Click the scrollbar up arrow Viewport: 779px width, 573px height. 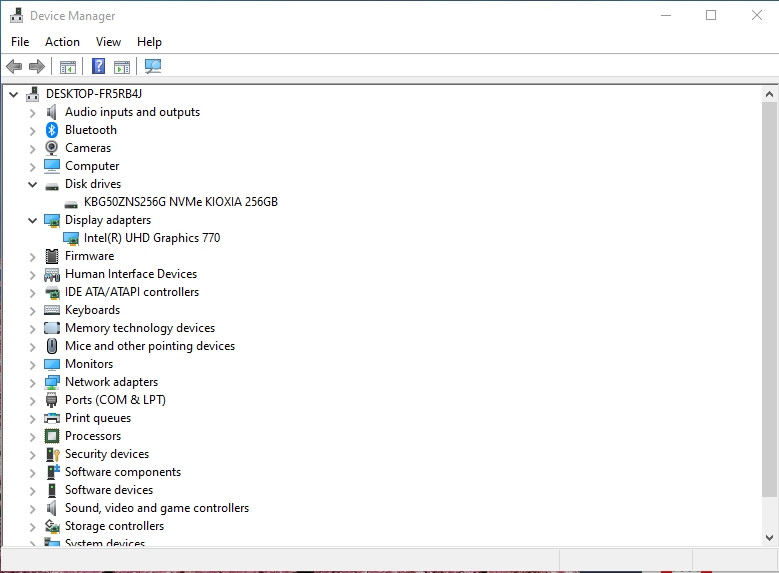pos(770,94)
